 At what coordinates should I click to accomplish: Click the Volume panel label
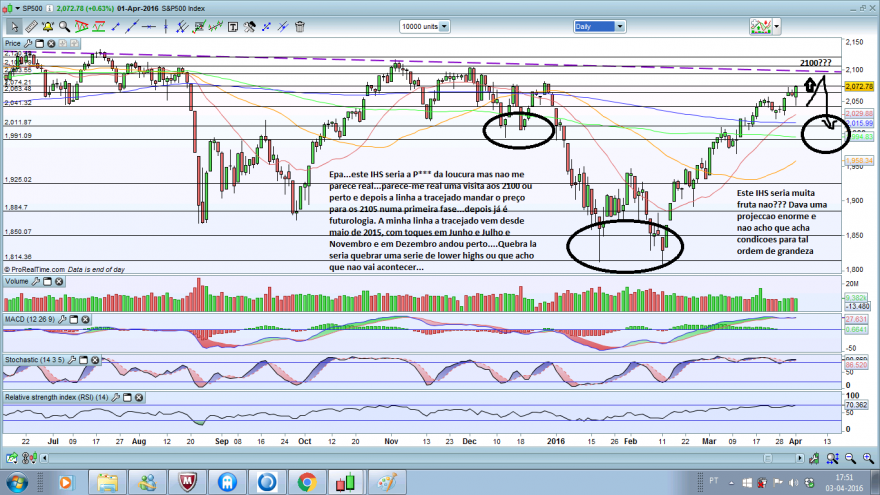16,281
